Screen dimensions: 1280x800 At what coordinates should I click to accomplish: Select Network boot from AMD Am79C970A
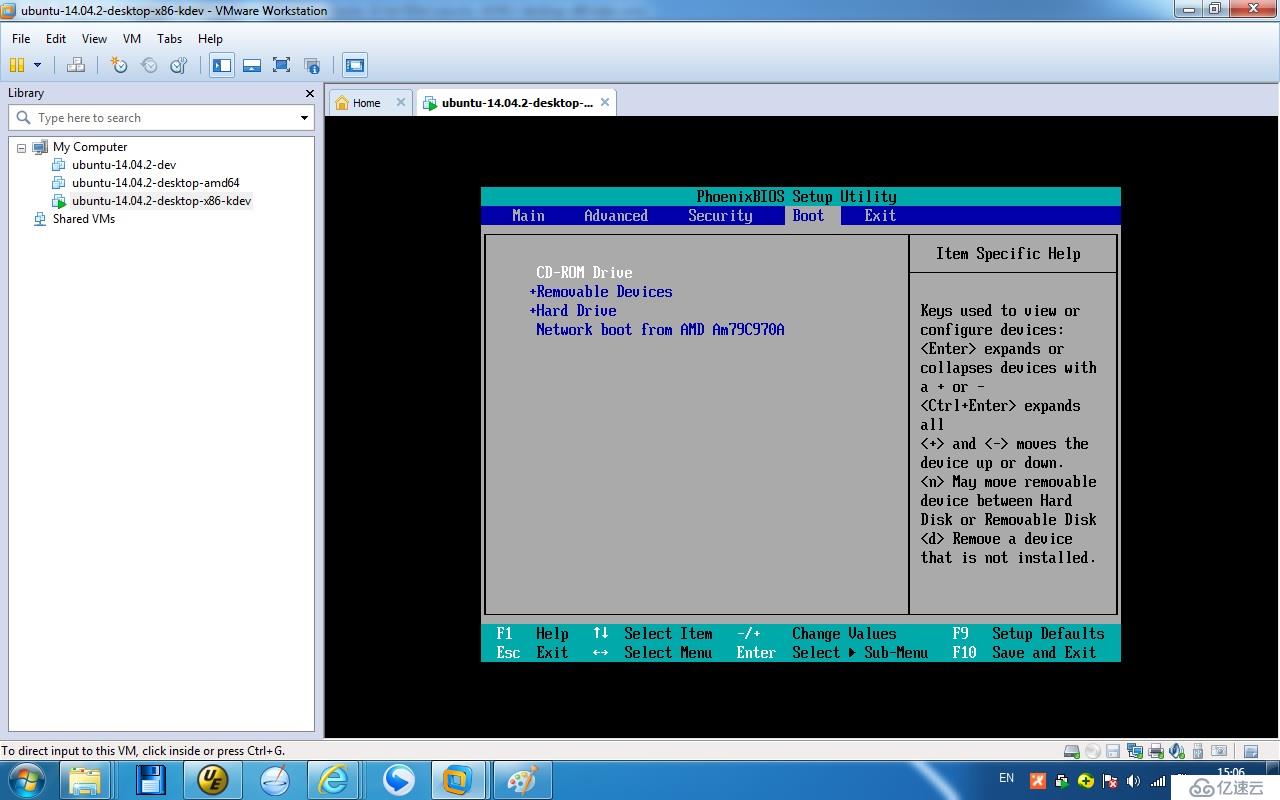pos(660,330)
